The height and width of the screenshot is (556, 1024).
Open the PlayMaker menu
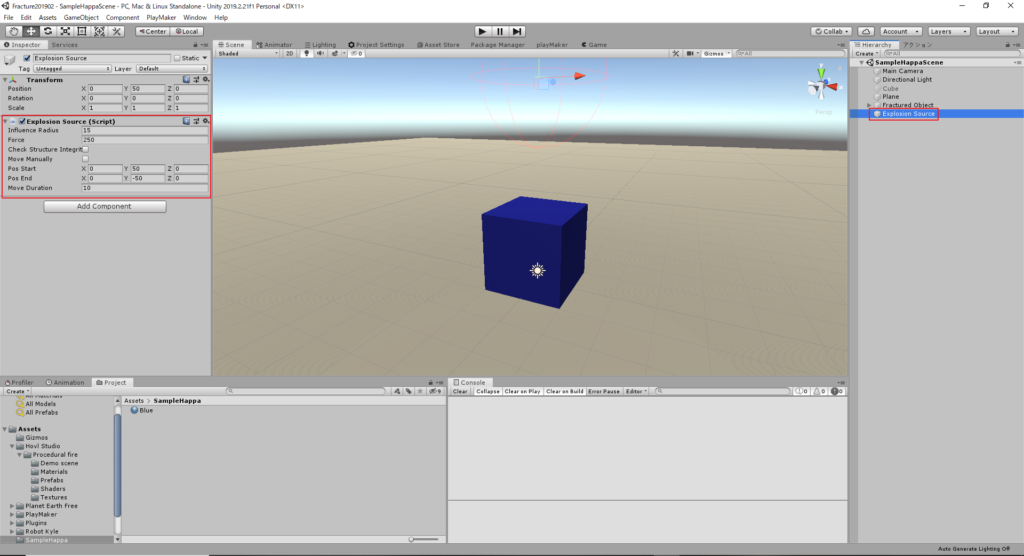point(161,18)
